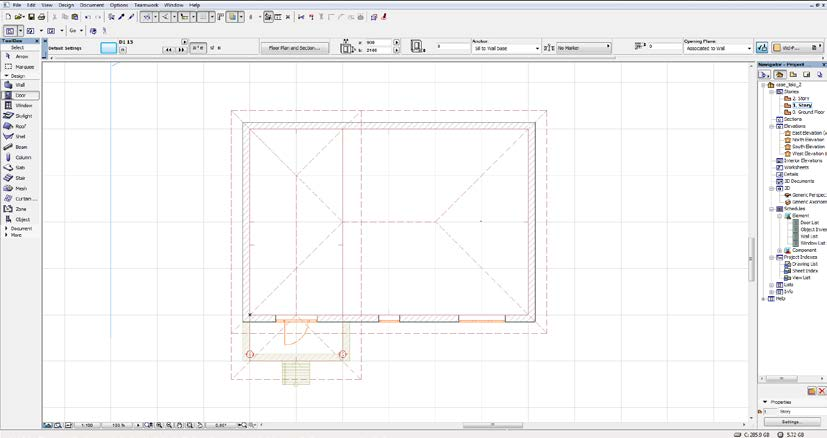The image size is (827, 438).
Task: Toggle the door geometry method button
Action: pyautogui.click(x=198, y=48)
